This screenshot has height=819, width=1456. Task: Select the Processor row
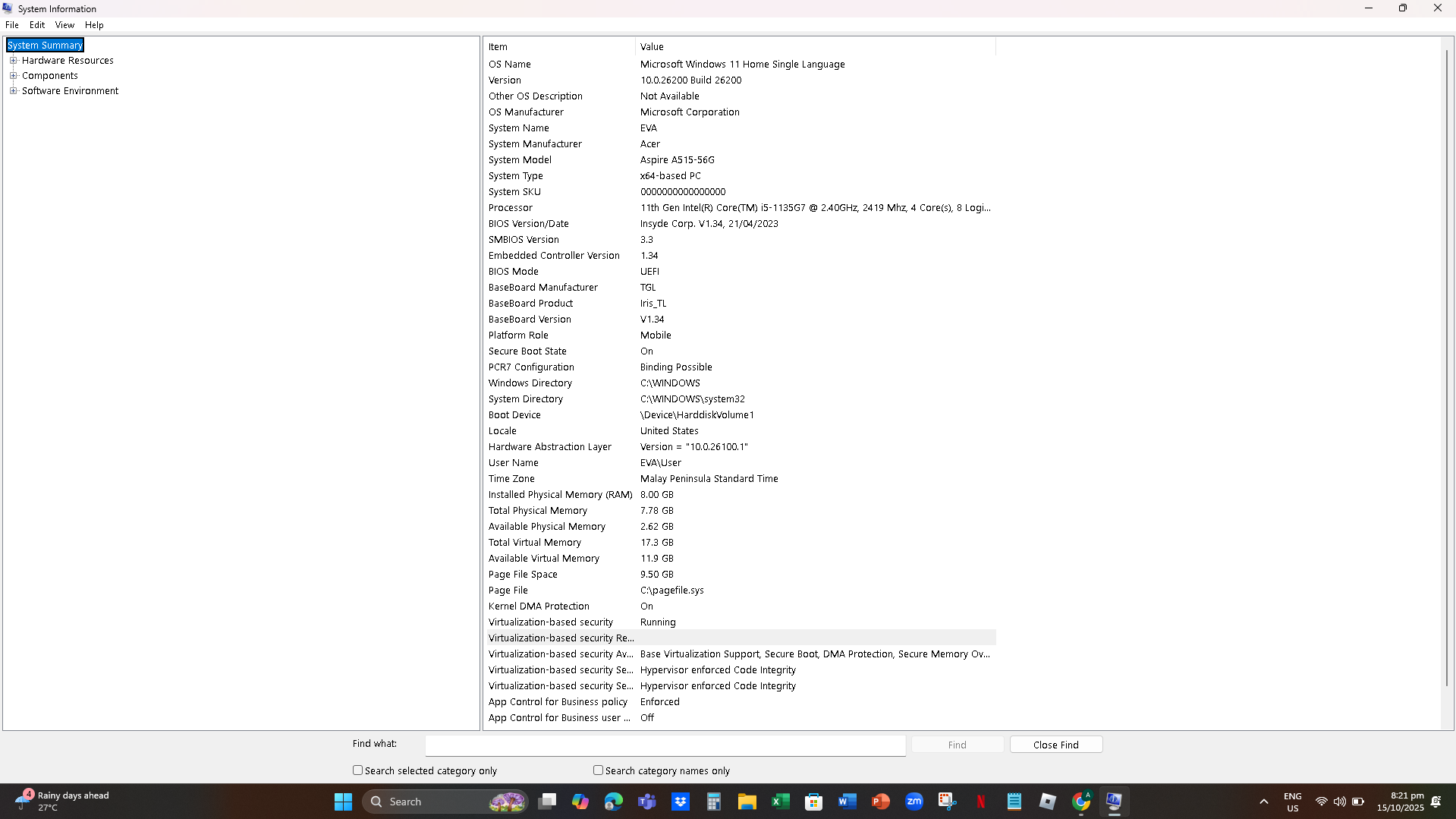point(741,208)
